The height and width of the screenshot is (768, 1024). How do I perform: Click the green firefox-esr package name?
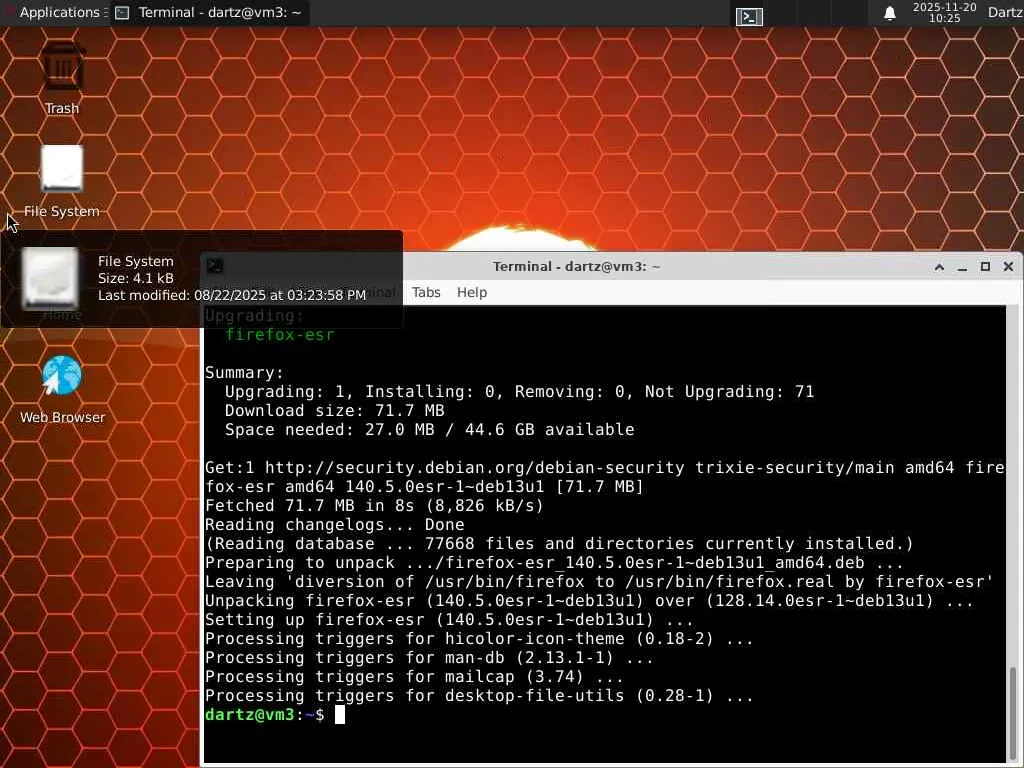point(280,335)
